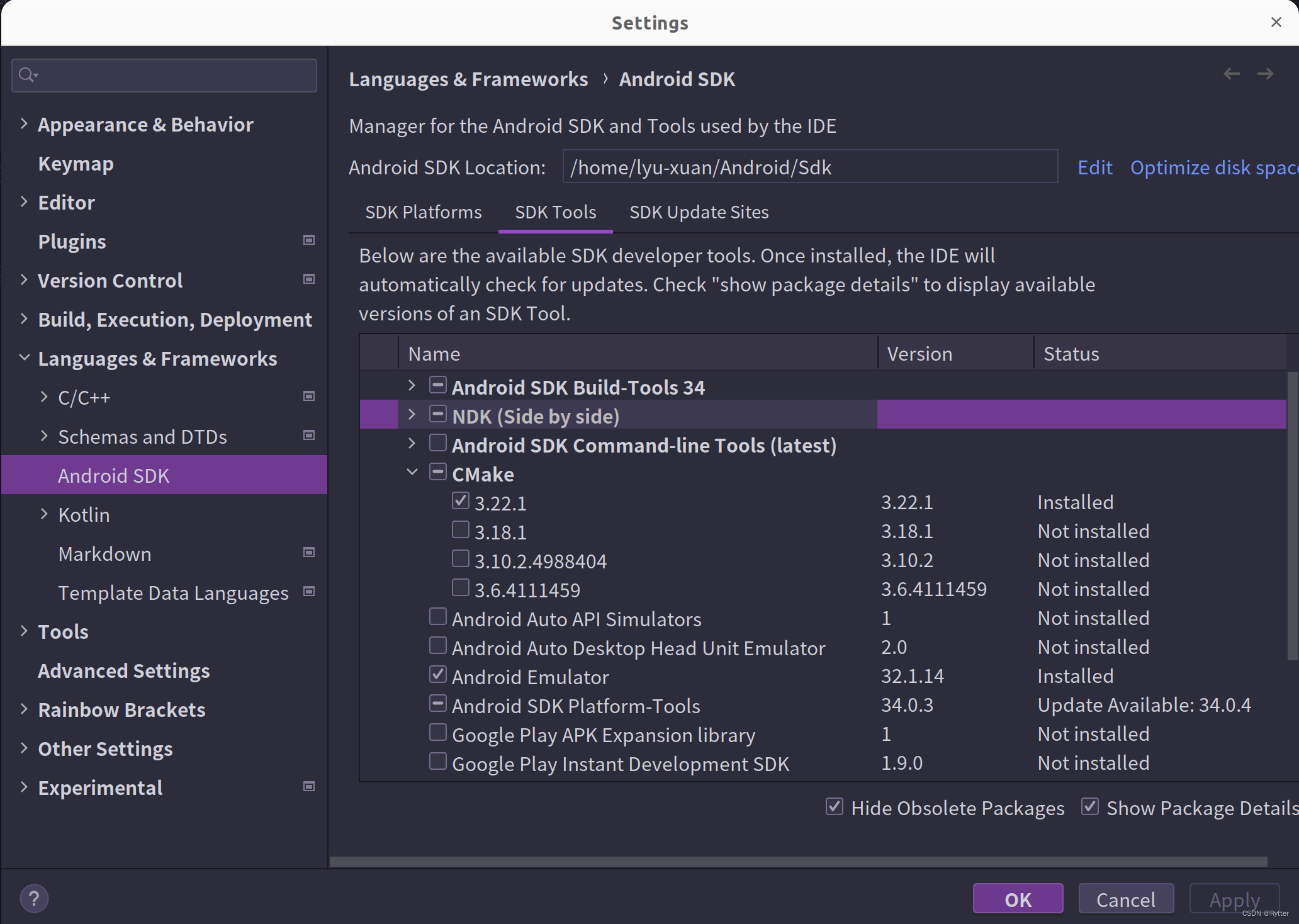Enable Android Auto Desktop Head Unit Emulator

(438, 646)
